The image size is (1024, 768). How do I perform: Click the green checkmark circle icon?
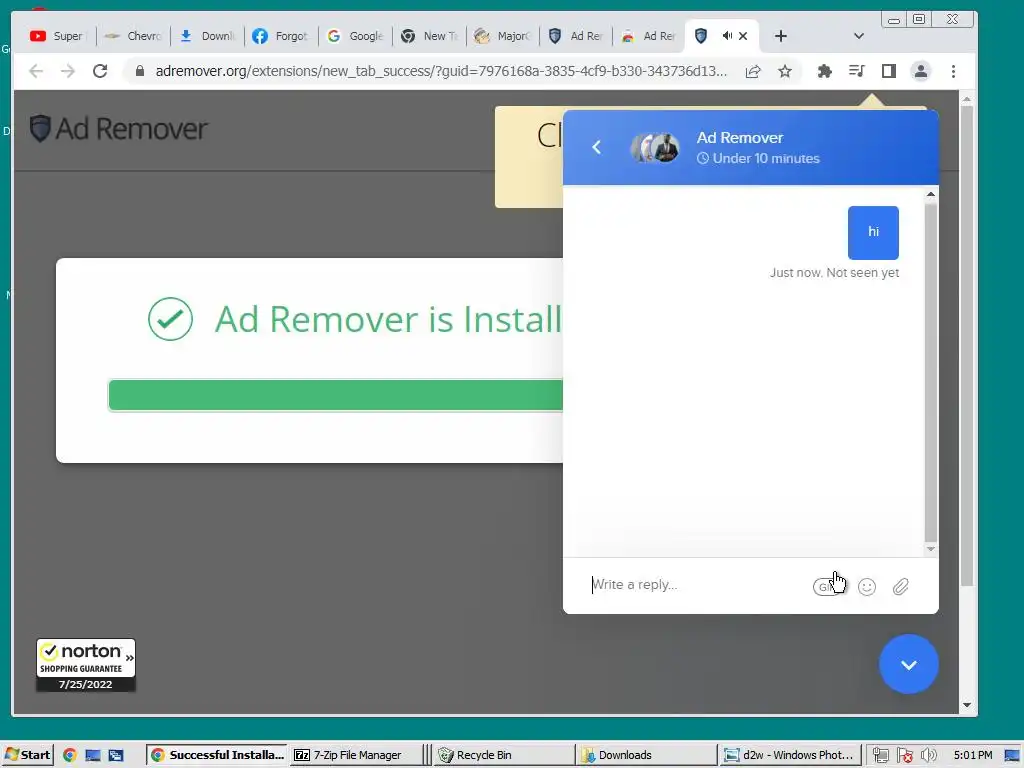point(170,319)
